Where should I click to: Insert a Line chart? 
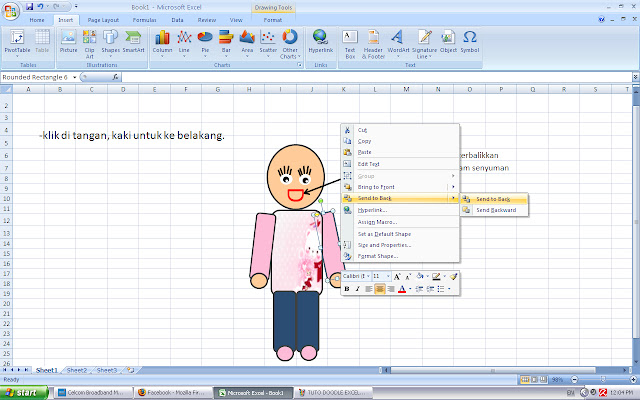click(184, 43)
